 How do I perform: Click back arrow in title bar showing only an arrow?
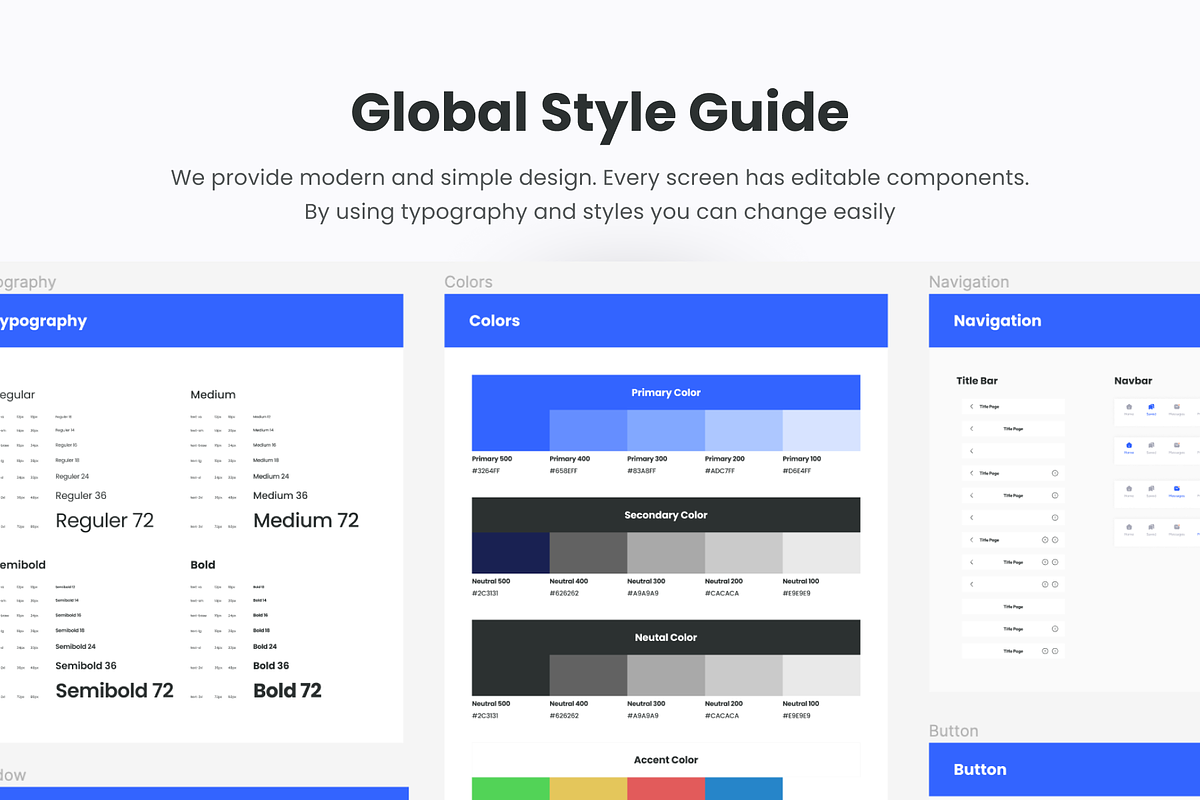coord(971,451)
